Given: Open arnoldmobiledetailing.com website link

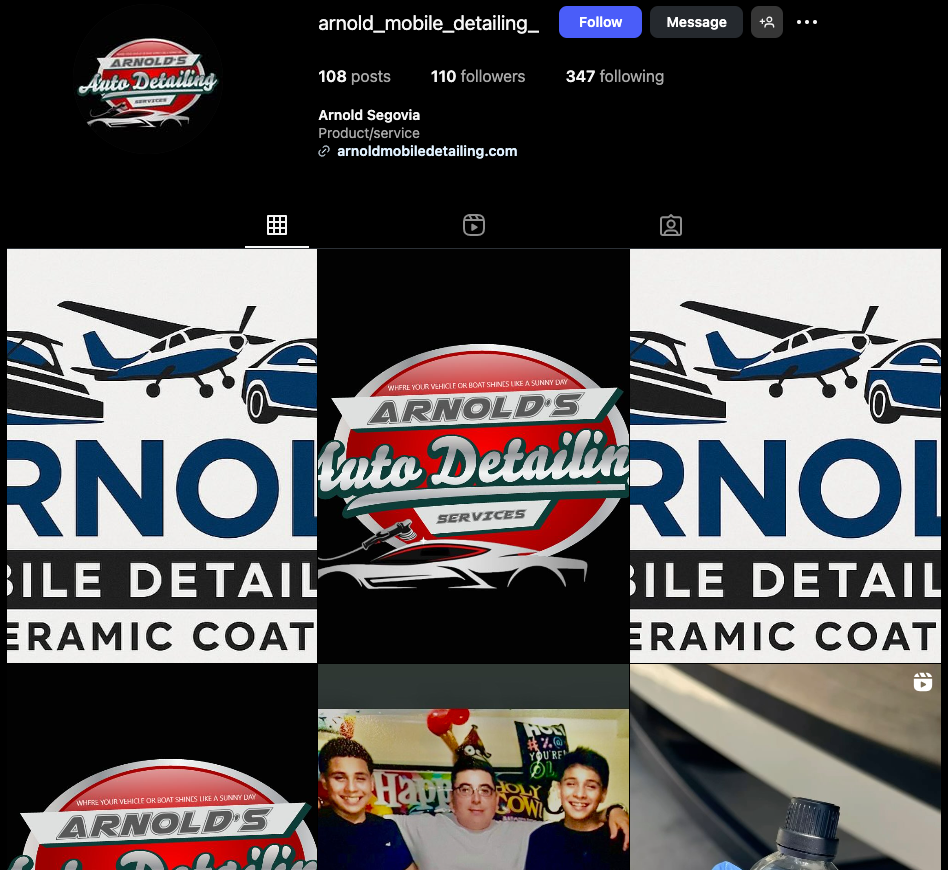Looking at the screenshot, I should 427,151.
